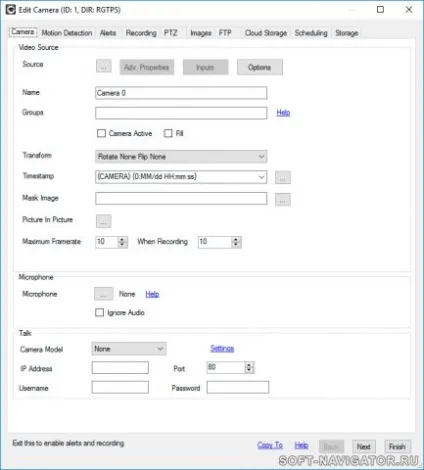Open the Microphone source selector button
Image resolution: width=424 pixels, height=470 pixels.
103,294
